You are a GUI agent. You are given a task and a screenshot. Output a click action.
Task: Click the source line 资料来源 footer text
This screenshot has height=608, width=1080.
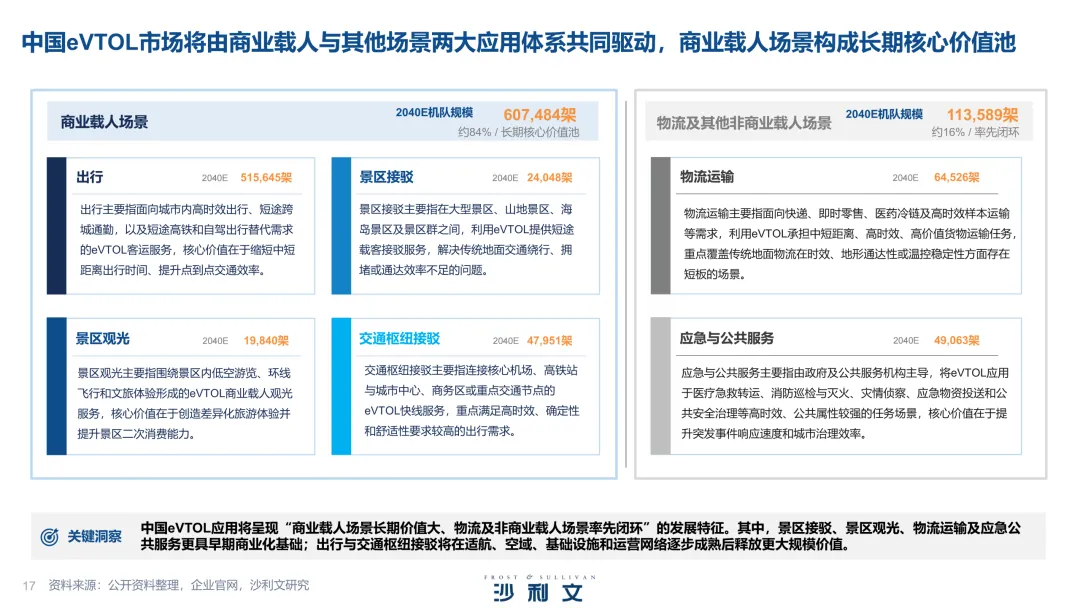pos(178,585)
